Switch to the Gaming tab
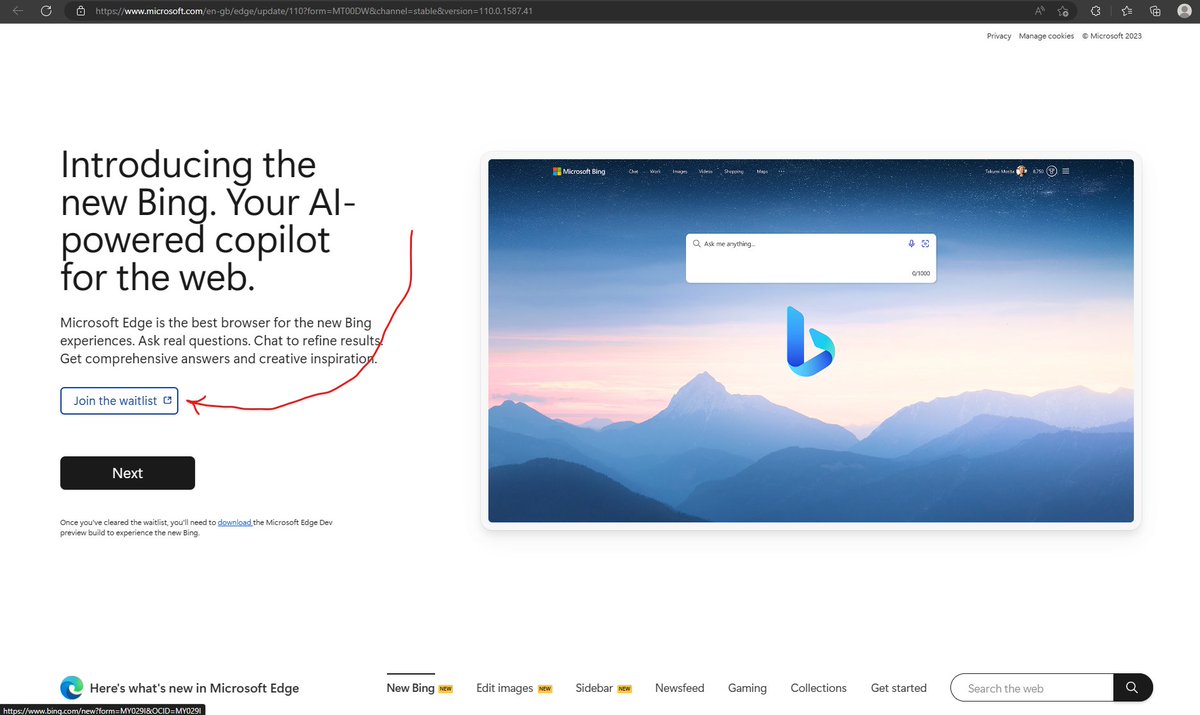 pos(747,688)
